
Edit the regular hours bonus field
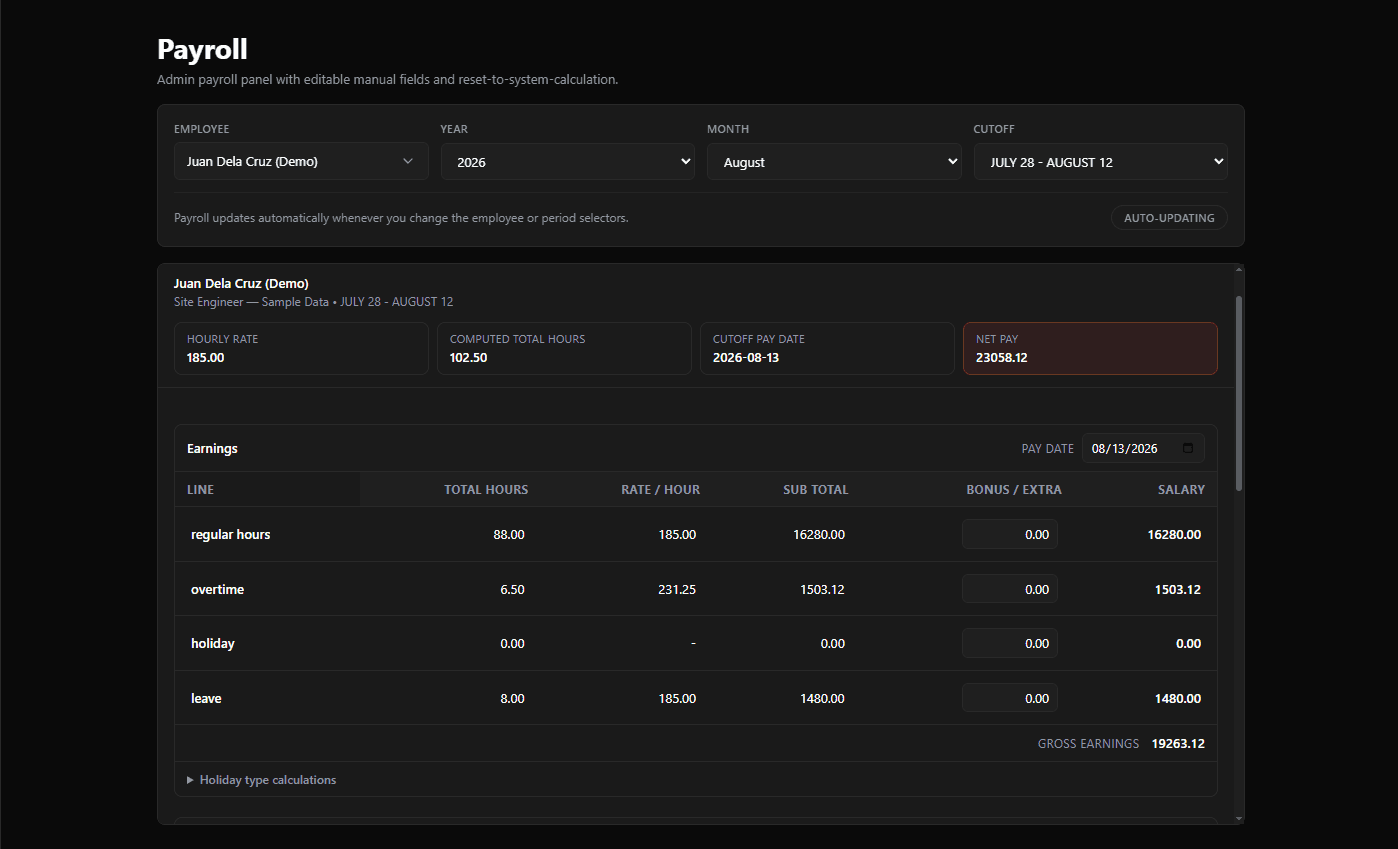click(x=1010, y=534)
